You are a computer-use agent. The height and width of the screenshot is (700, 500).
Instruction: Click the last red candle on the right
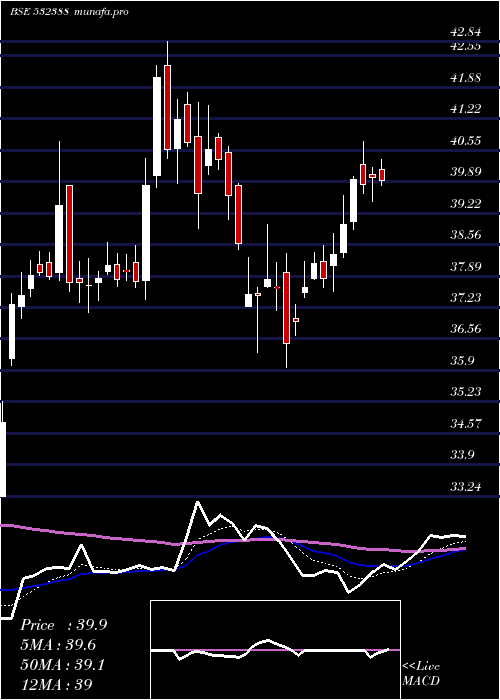tap(382, 175)
